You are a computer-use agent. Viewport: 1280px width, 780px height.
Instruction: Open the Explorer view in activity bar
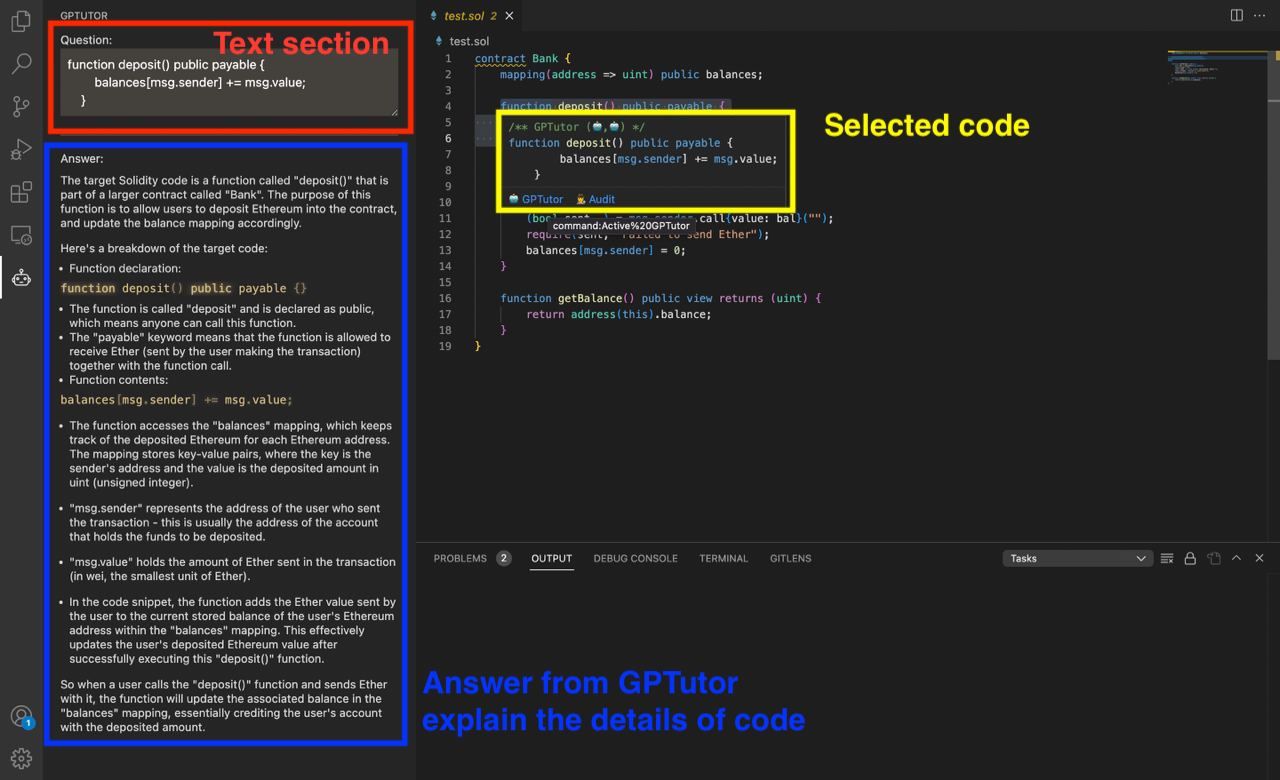coord(21,21)
